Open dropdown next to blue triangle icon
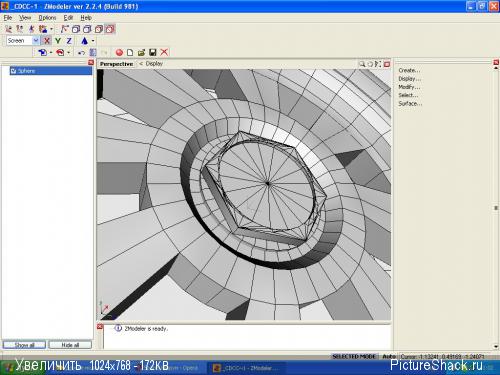Image resolution: width=500 pixels, height=375 pixels. click(x=93, y=41)
